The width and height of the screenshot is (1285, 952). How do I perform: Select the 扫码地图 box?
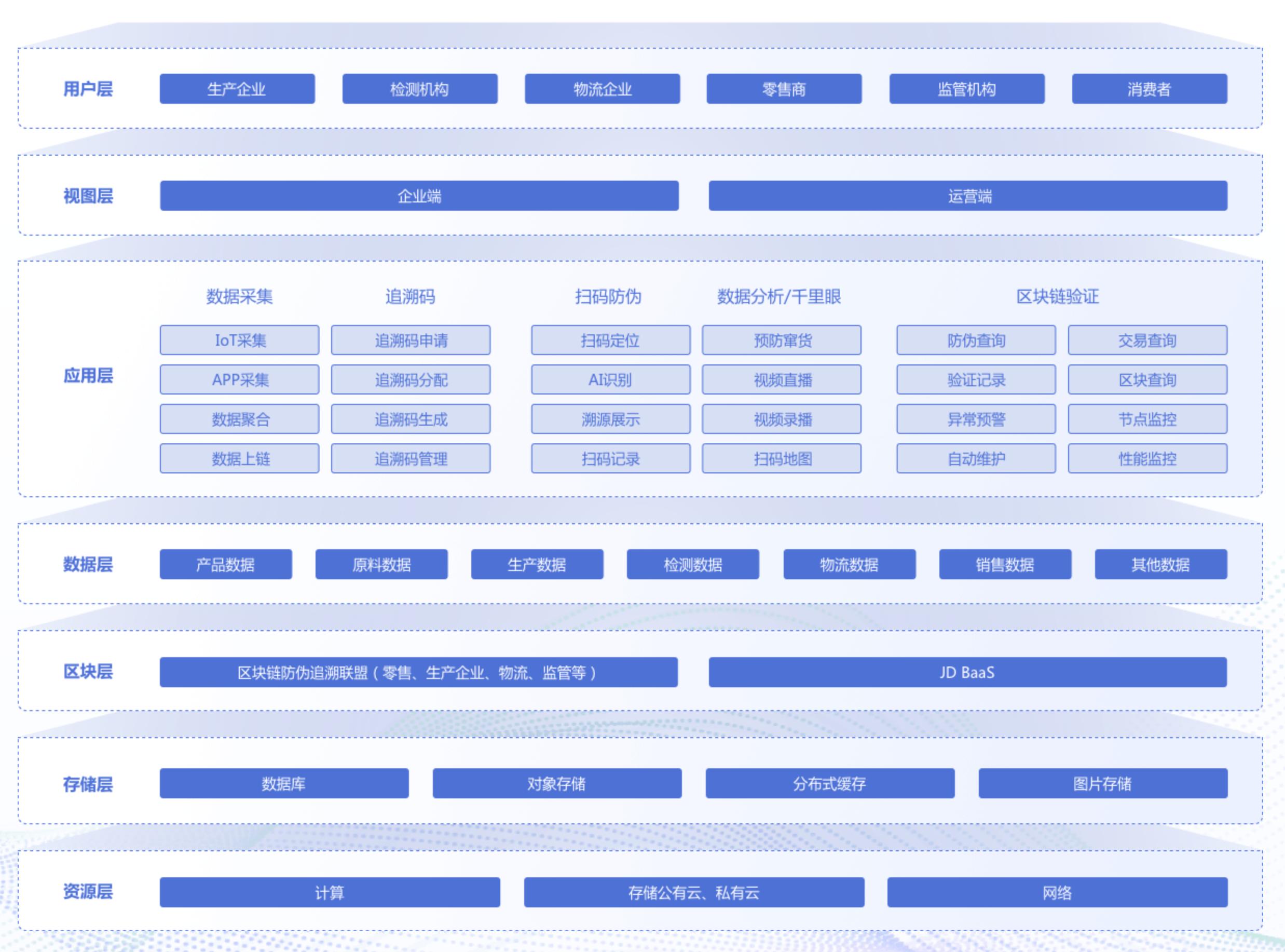pos(782,459)
